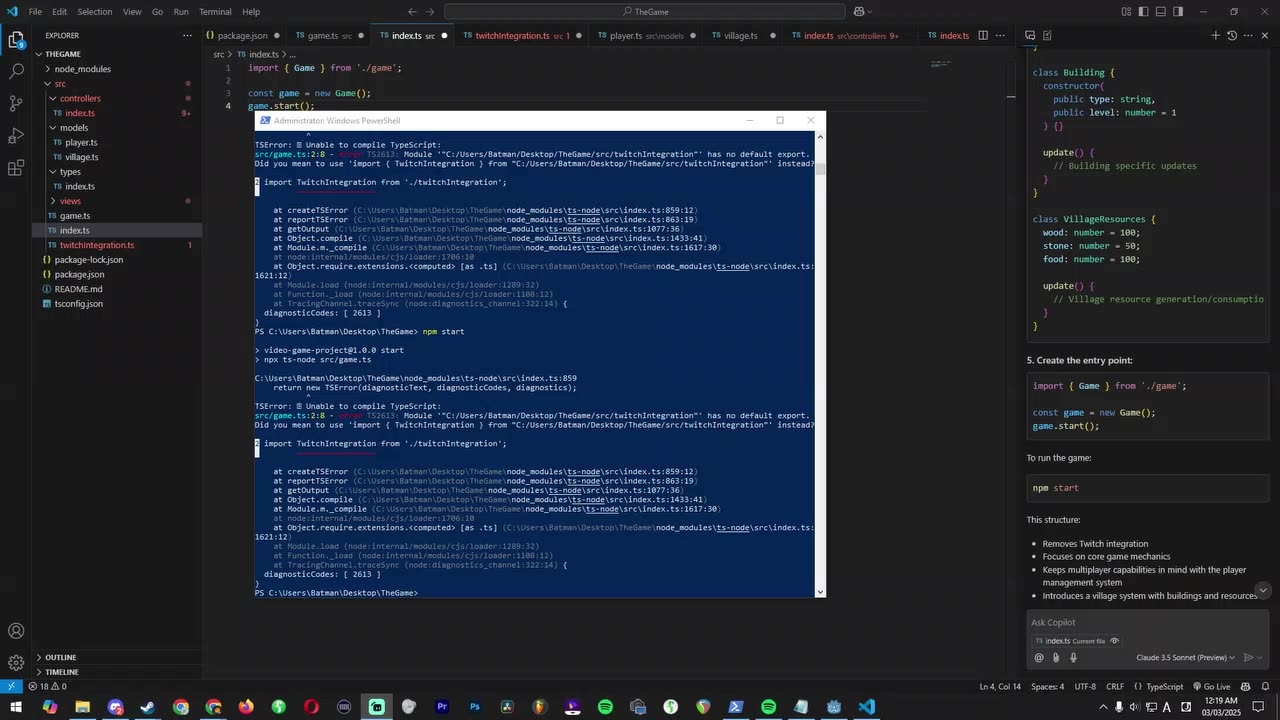Open the Source Control view
Image resolution: width=1280 pixels, height=720 pixels.
click(16, 104)
